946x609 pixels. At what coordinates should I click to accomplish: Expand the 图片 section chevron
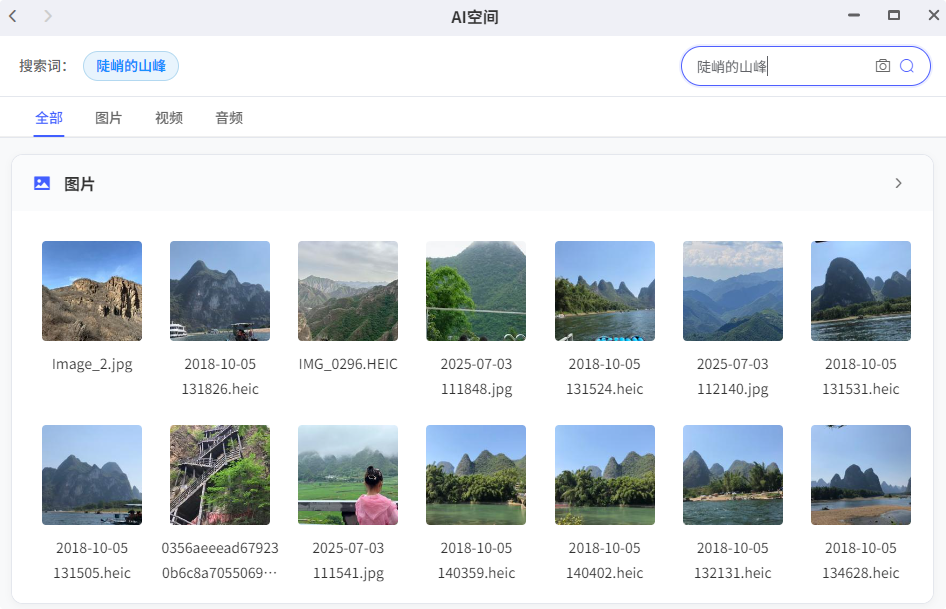(x=898, y=183)
